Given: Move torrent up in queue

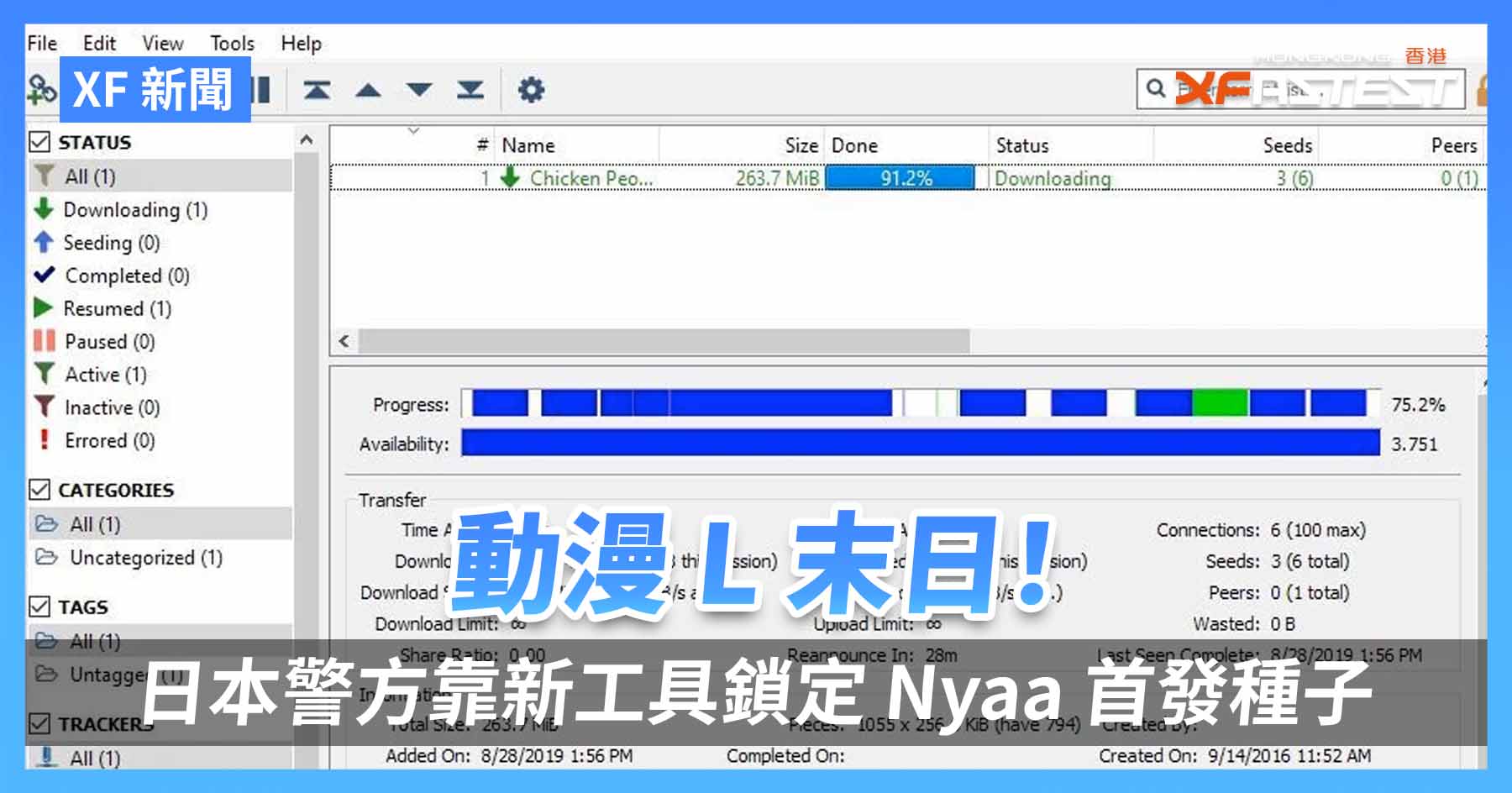Looking at the screenshot, I should [368, 90].
